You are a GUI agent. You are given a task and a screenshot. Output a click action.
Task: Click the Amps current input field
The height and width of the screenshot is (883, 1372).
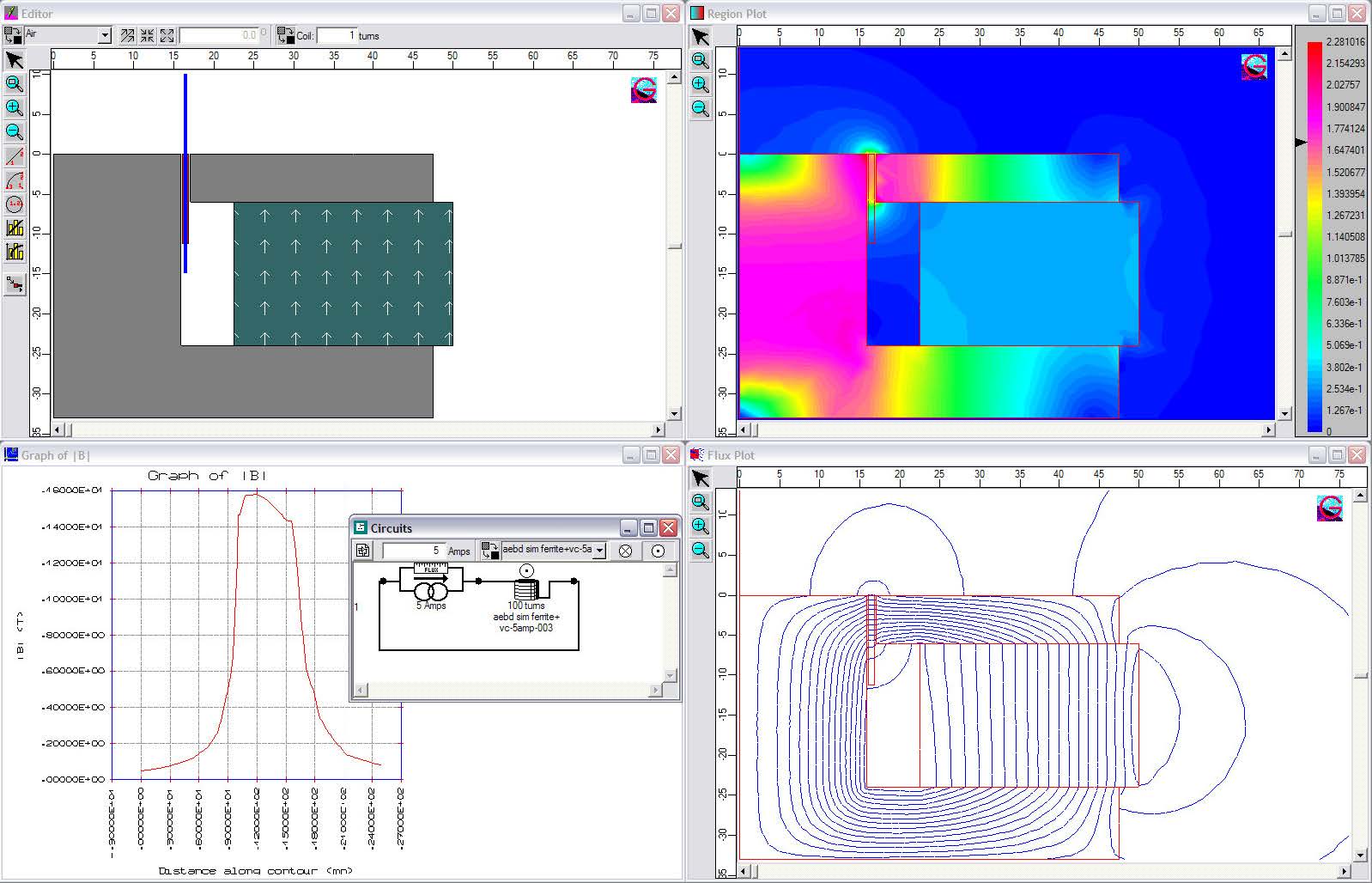click(x=414, y=551)
